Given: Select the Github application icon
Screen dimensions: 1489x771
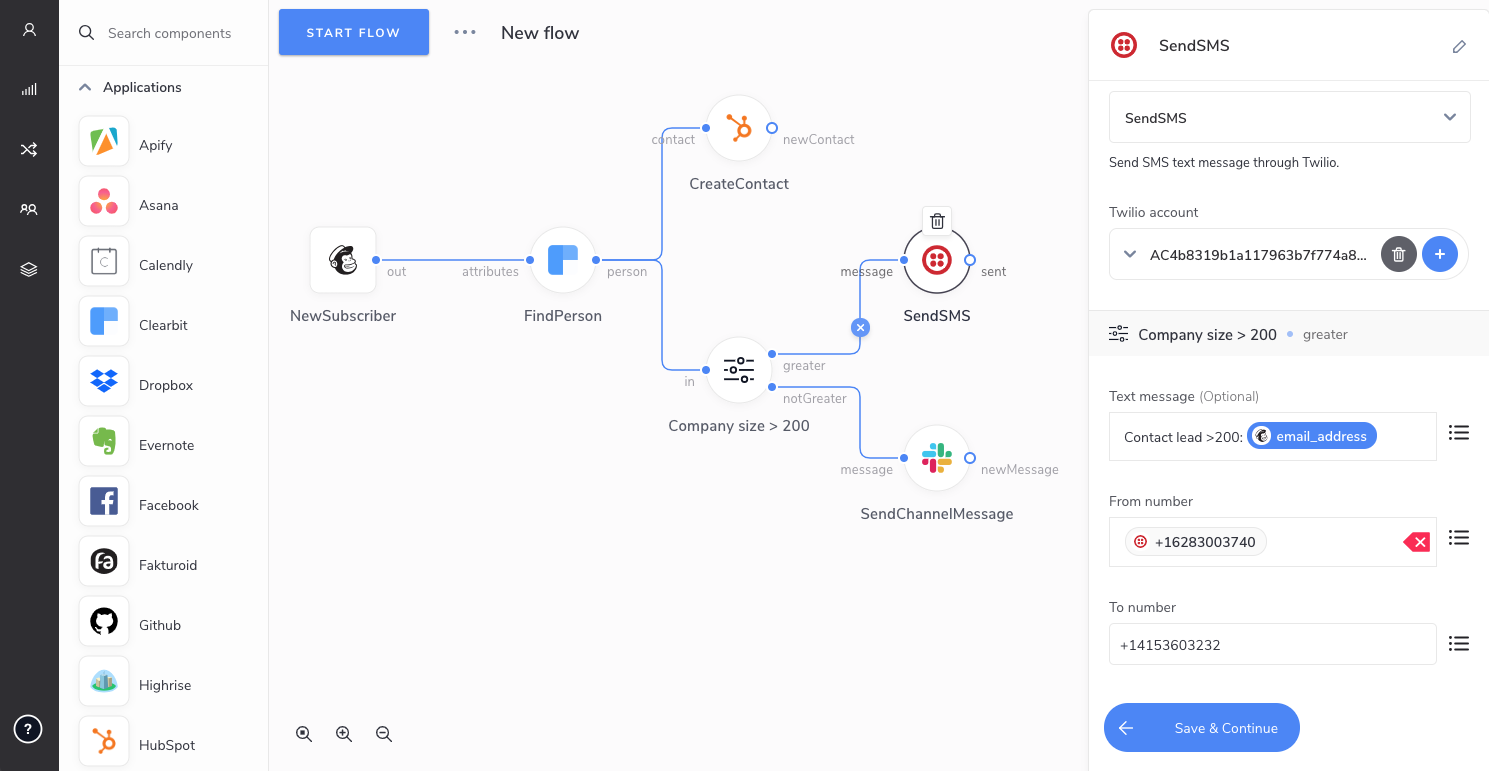Looking at the screenshot, I should 104,622.
